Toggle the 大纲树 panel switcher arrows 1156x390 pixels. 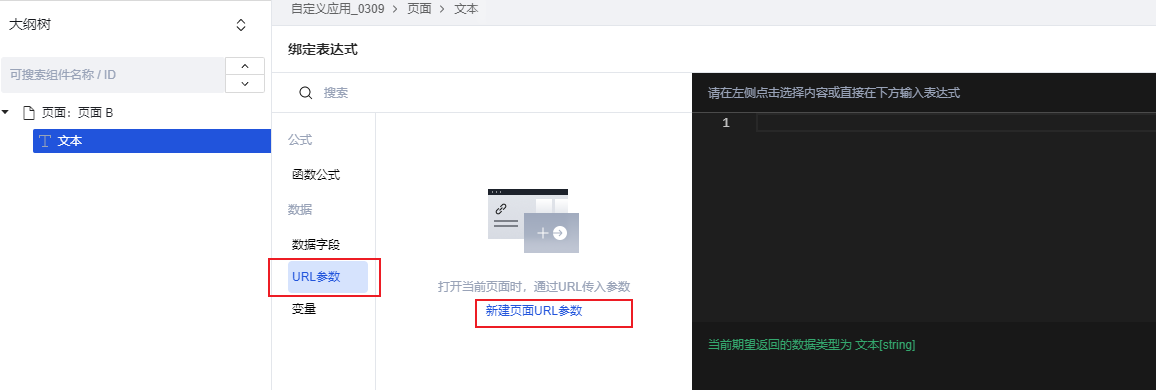click(x=241, y=25)
